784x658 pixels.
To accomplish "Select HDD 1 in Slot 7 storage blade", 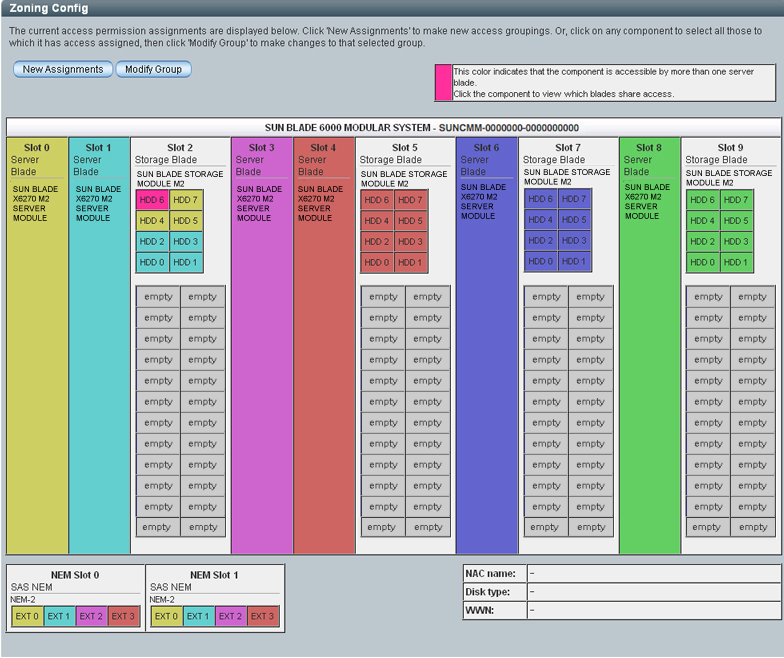I will point(574,261).
